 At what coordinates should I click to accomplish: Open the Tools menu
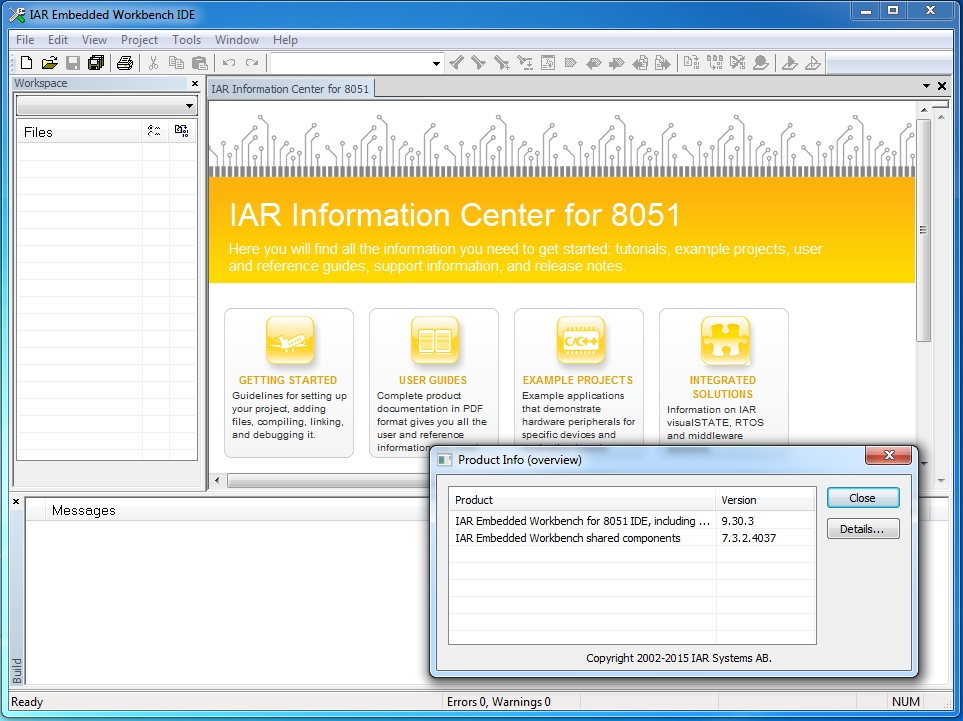[x=186, y=39]
